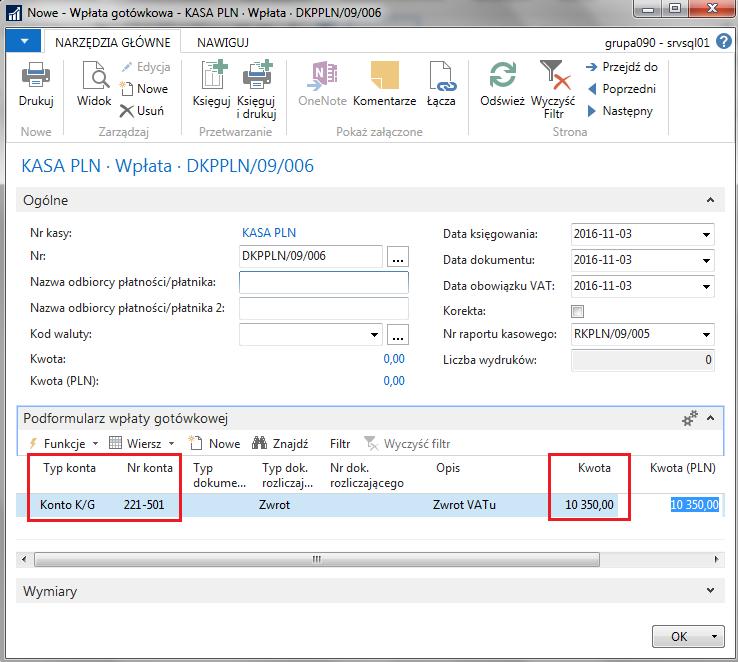Select description cell Zwrot VATu
The width and height of the screenshot is (738, 662).
[x=464, y=505]
